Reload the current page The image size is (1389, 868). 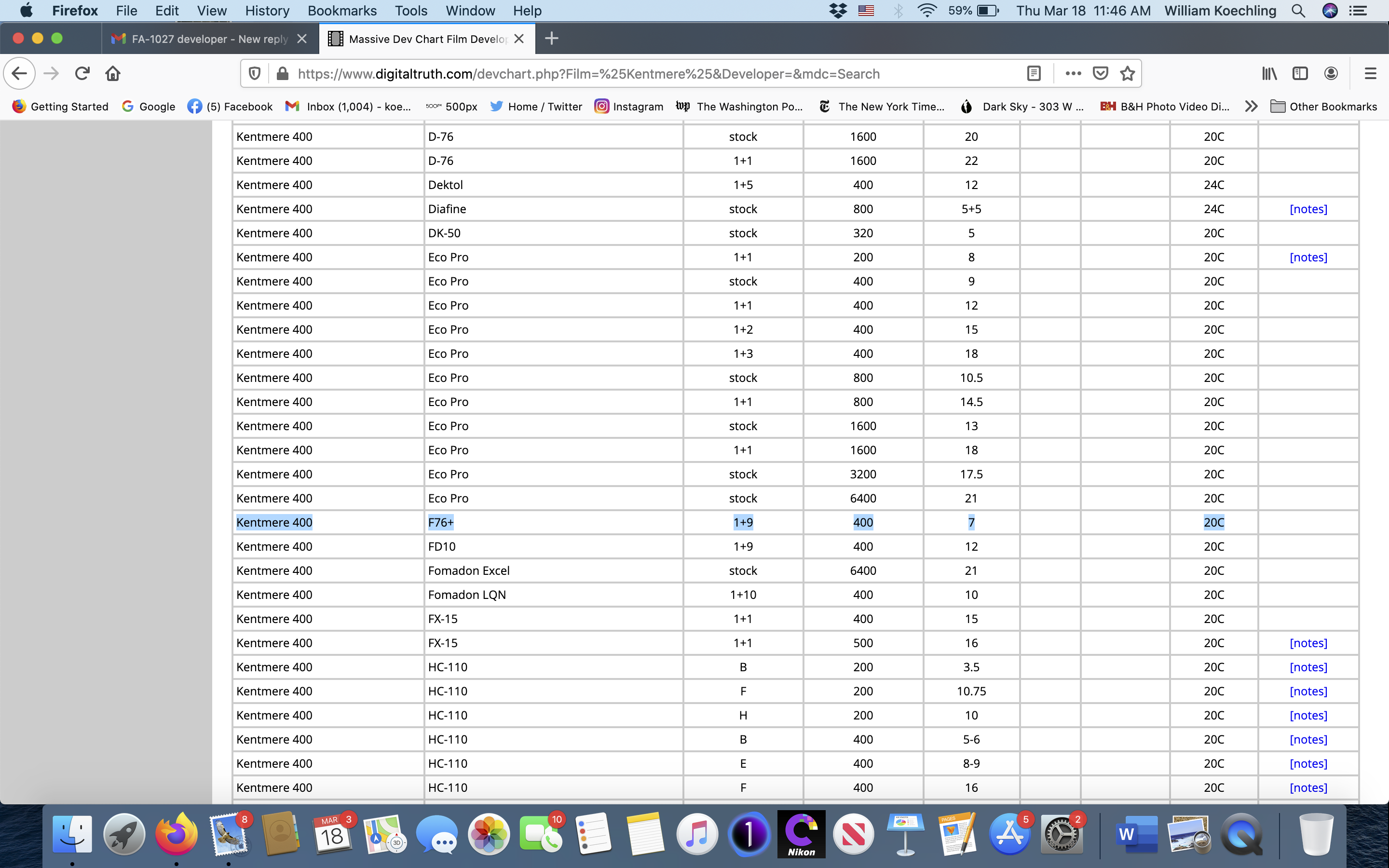point(82,73)
